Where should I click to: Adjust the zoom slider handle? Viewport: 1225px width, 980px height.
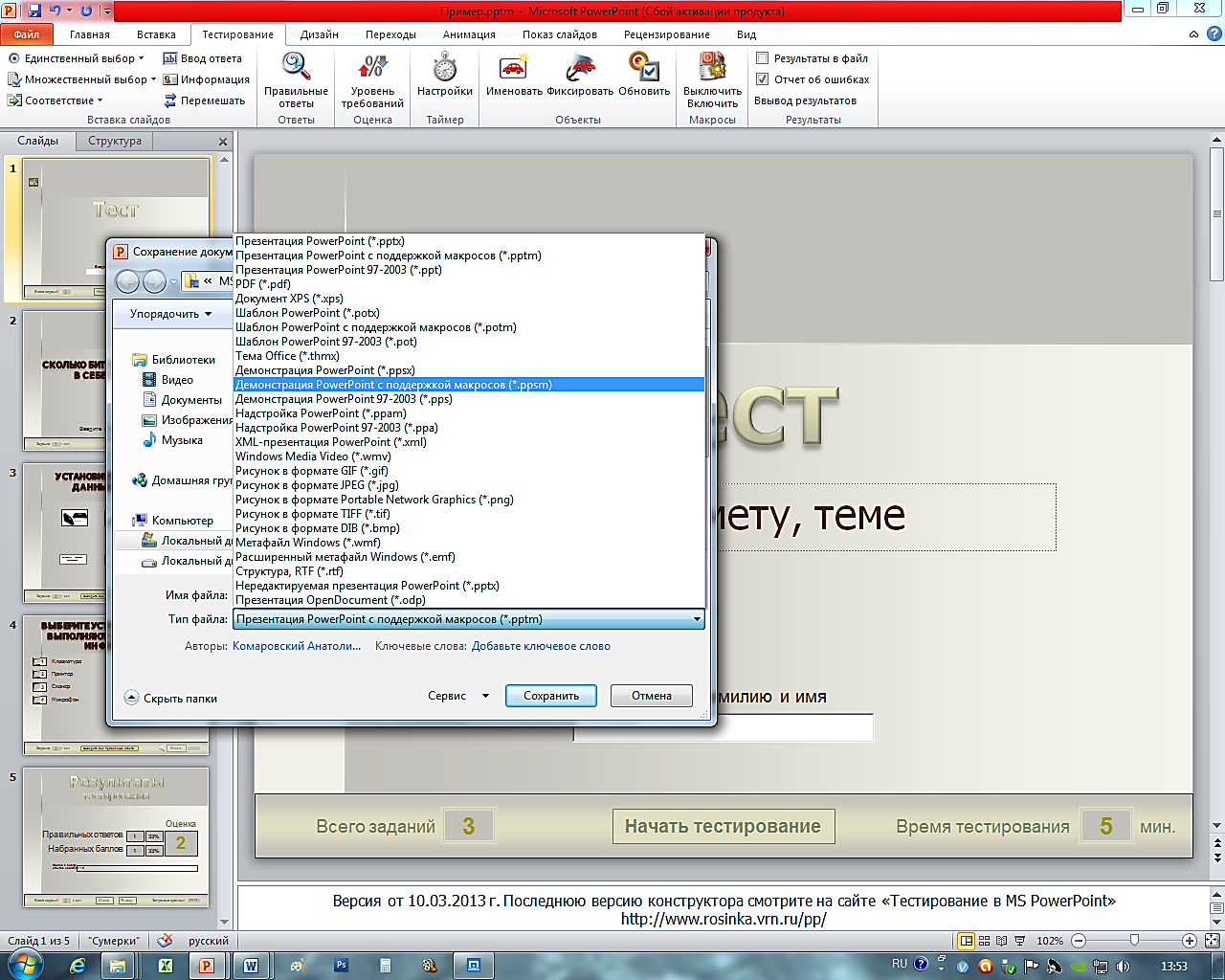[x=1134, y=941]
